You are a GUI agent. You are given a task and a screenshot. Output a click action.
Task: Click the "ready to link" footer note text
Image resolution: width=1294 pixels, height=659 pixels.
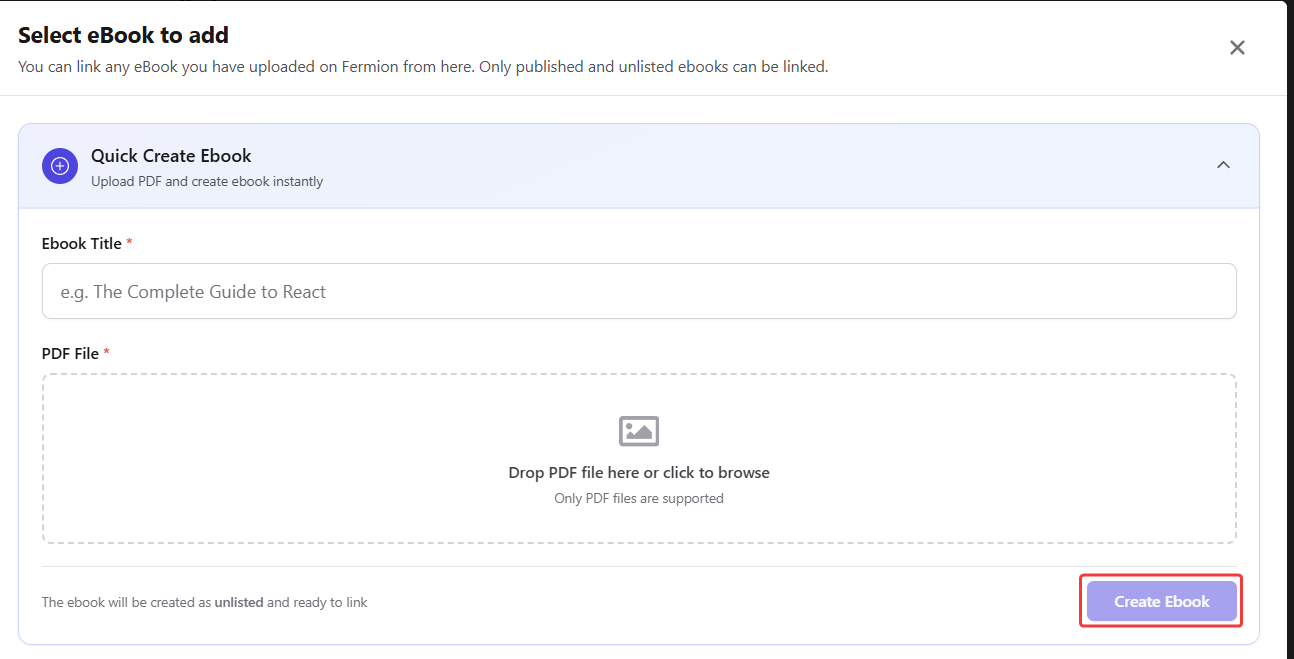click(330, 603)
